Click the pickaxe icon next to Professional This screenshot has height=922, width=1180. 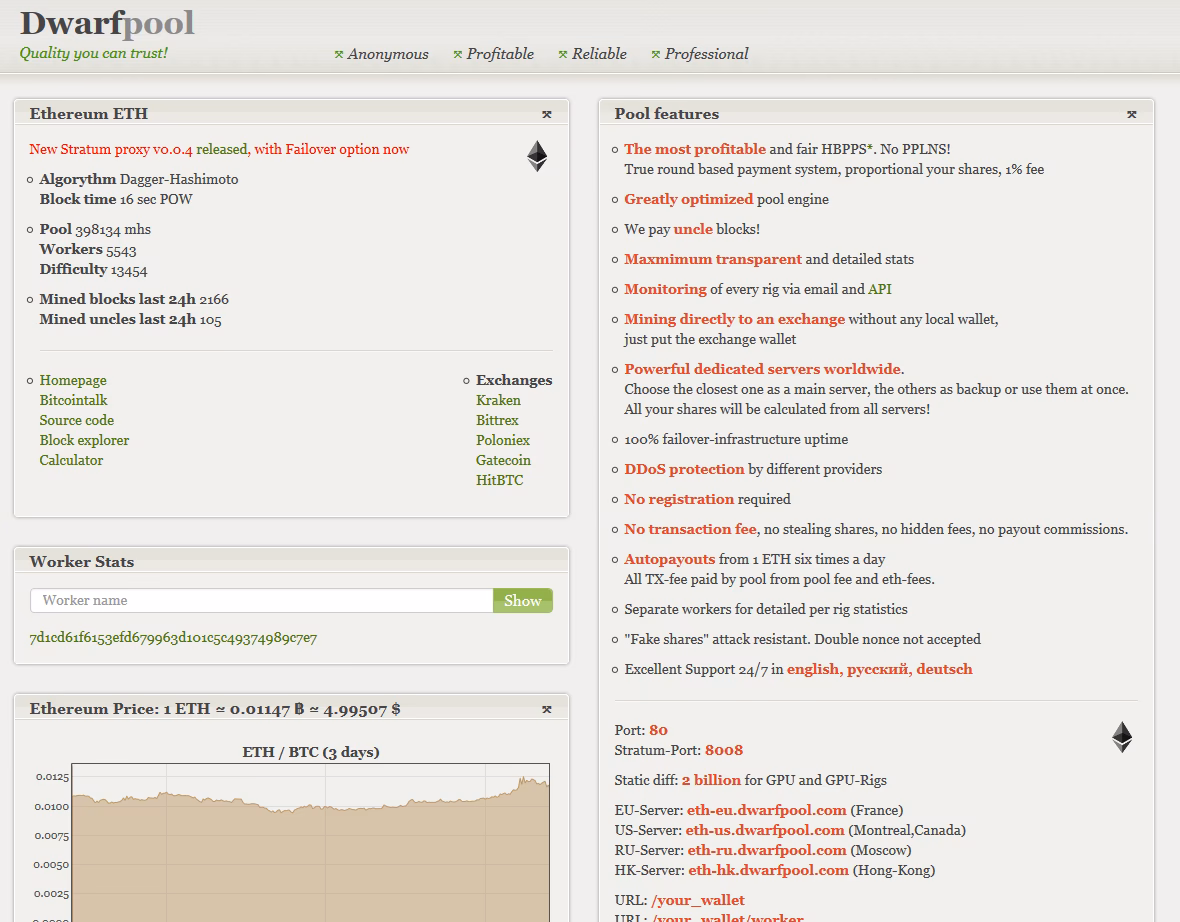coord(656,55)
